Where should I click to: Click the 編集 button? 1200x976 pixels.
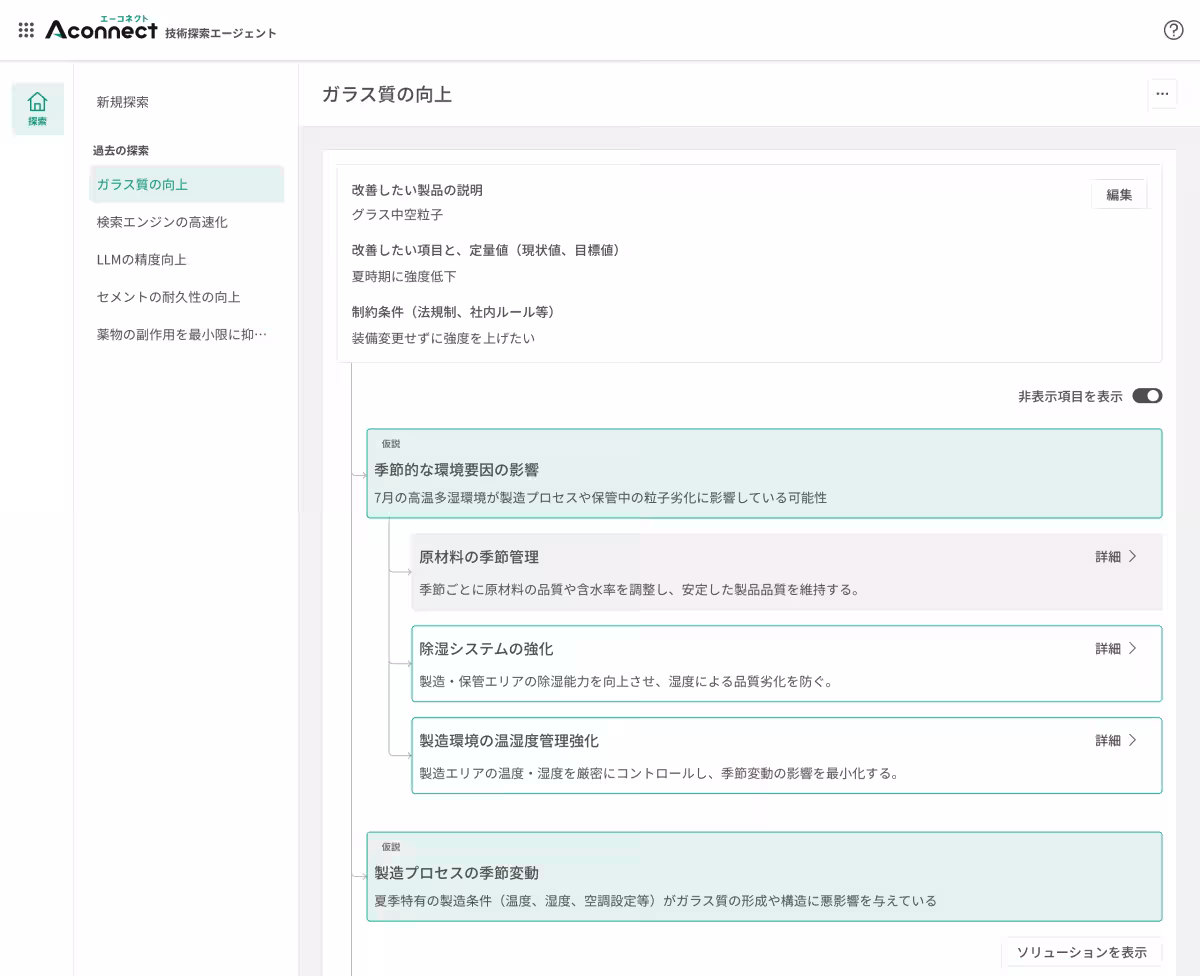click(x=1119, y=194)
